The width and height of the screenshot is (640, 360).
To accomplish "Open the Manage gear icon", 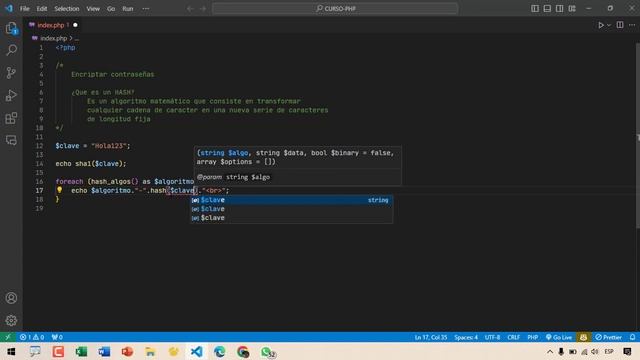I will pyautogui.click(x=11, y=320).
